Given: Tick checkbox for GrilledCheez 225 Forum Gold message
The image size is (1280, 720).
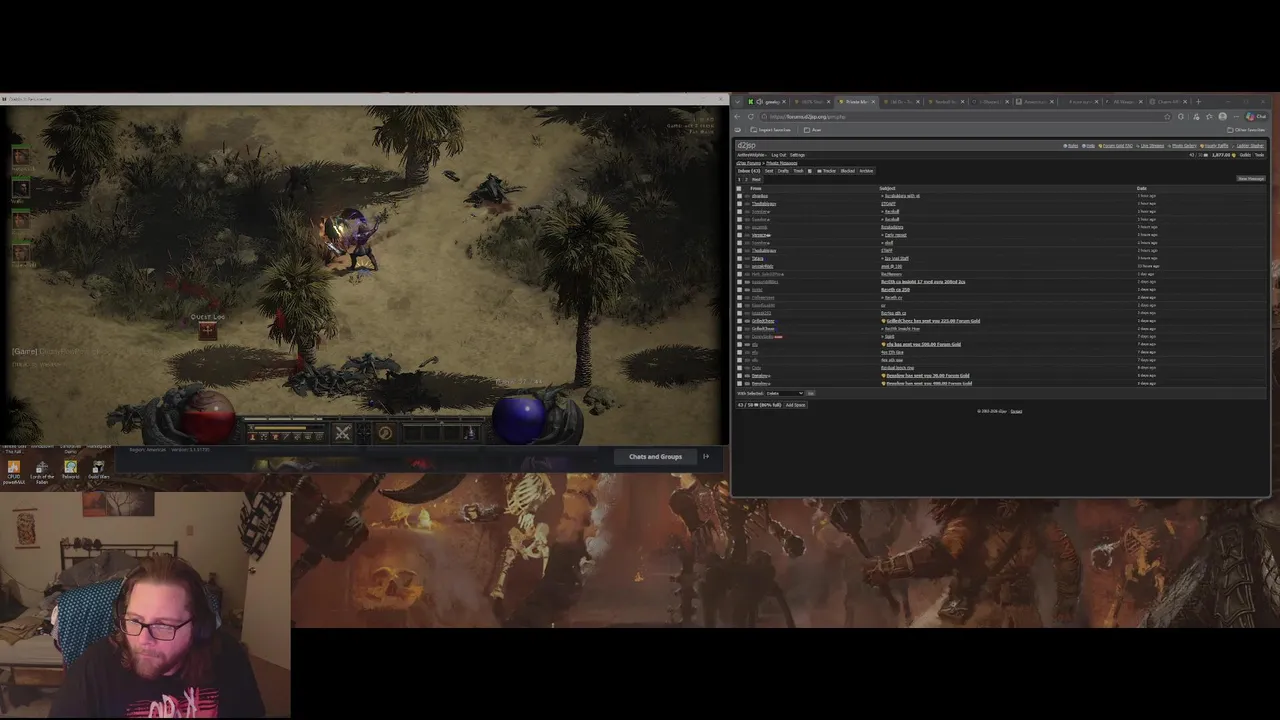Looking at the screenshot, I should pyautogui.click(x=739, y=321).
